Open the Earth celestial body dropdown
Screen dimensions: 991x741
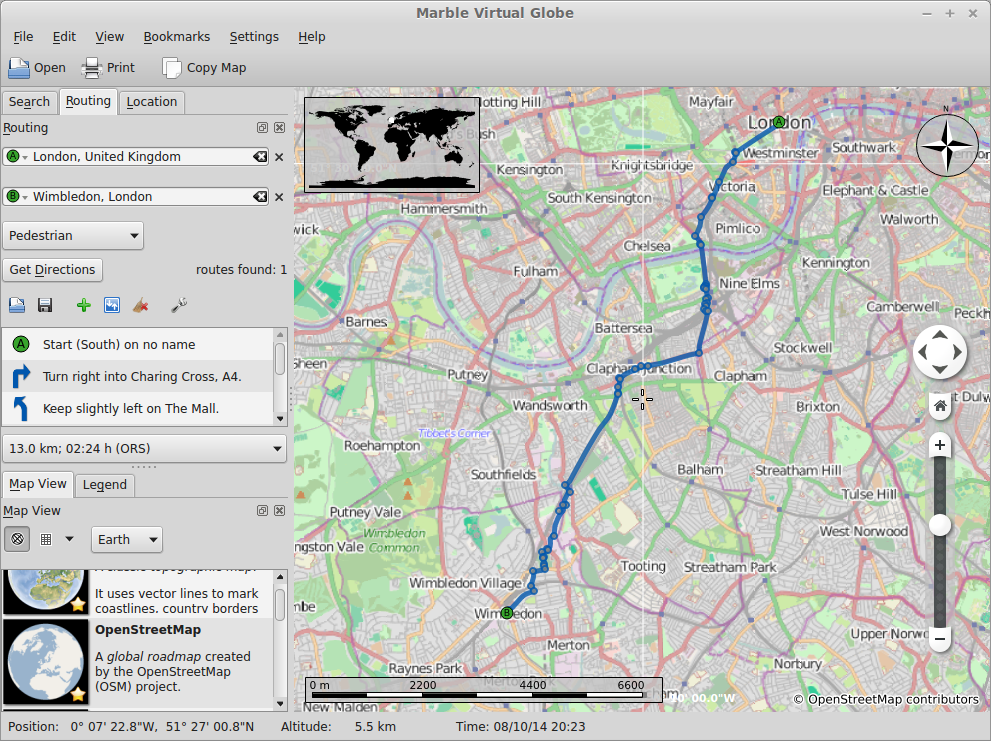coord(126,539)
